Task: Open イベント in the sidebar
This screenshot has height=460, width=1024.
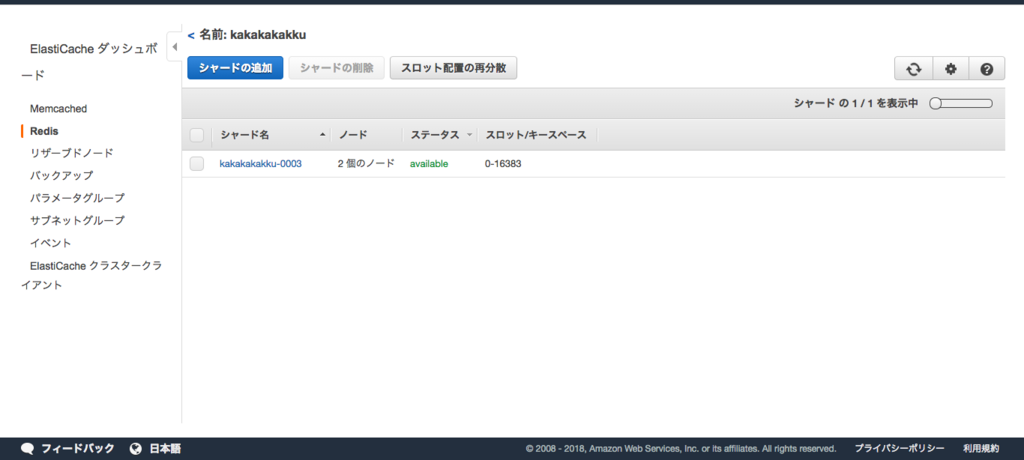Action: pyautogui.click(x=51, y=242)
